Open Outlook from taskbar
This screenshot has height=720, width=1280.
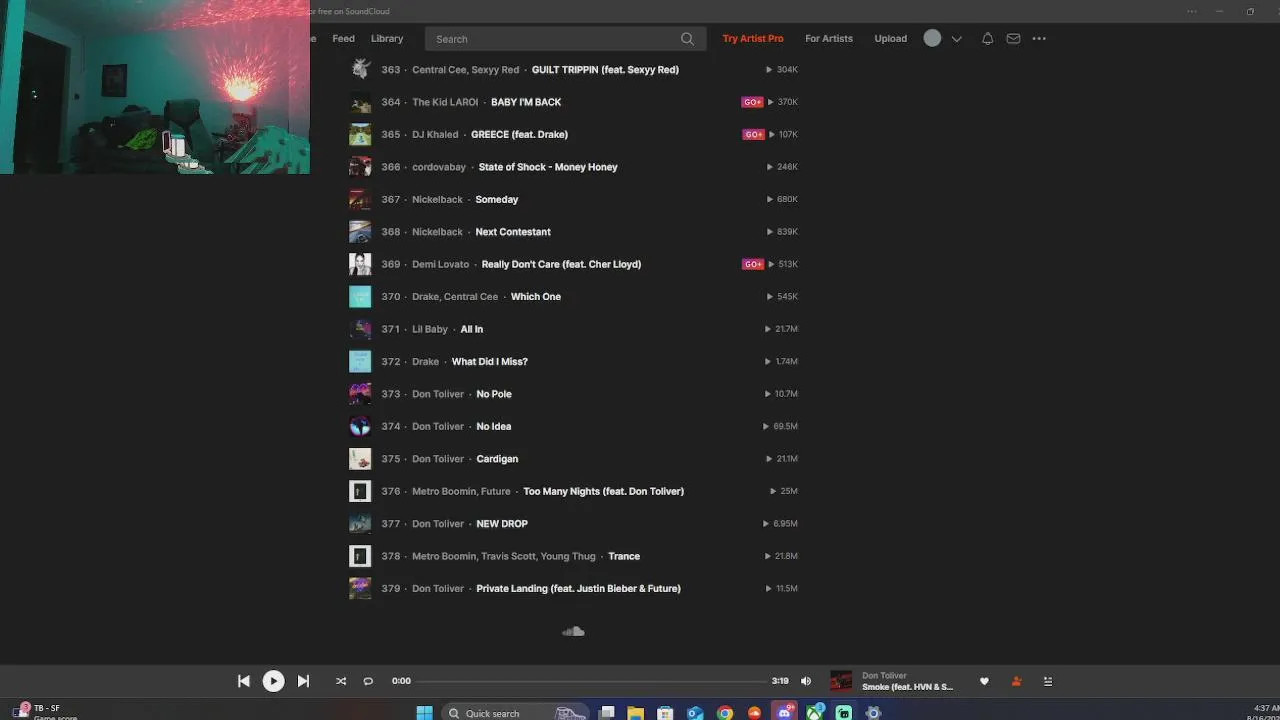tap(695, 713)
